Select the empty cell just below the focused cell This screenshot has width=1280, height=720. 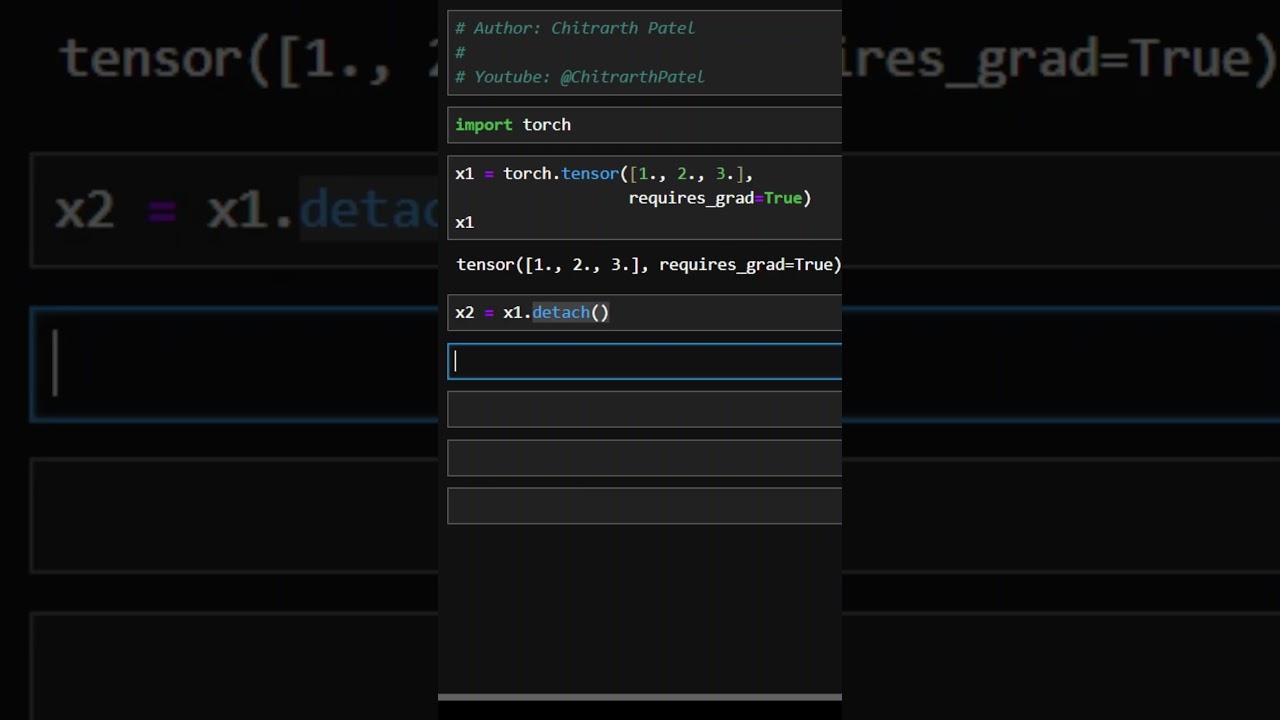click(644, 410)
